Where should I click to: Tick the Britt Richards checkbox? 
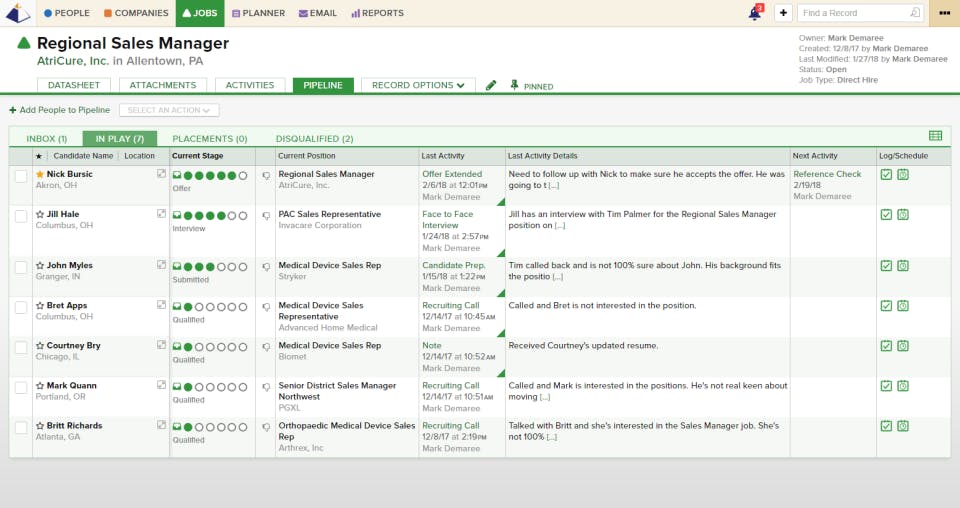(x=21, y=427)
